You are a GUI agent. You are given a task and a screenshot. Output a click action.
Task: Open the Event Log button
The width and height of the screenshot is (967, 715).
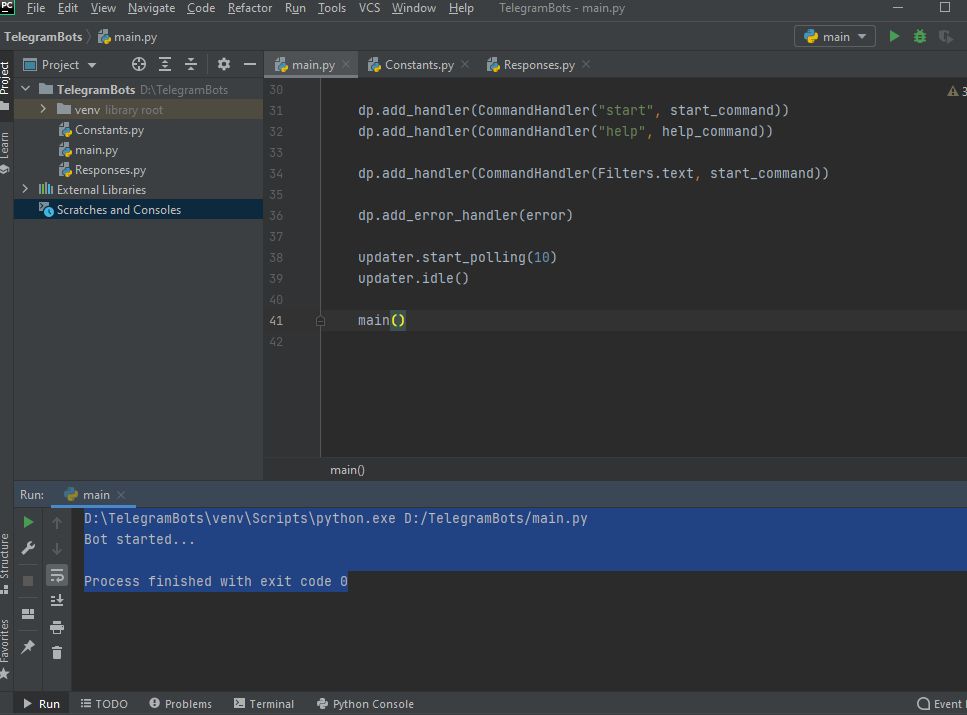click(941, 704)
